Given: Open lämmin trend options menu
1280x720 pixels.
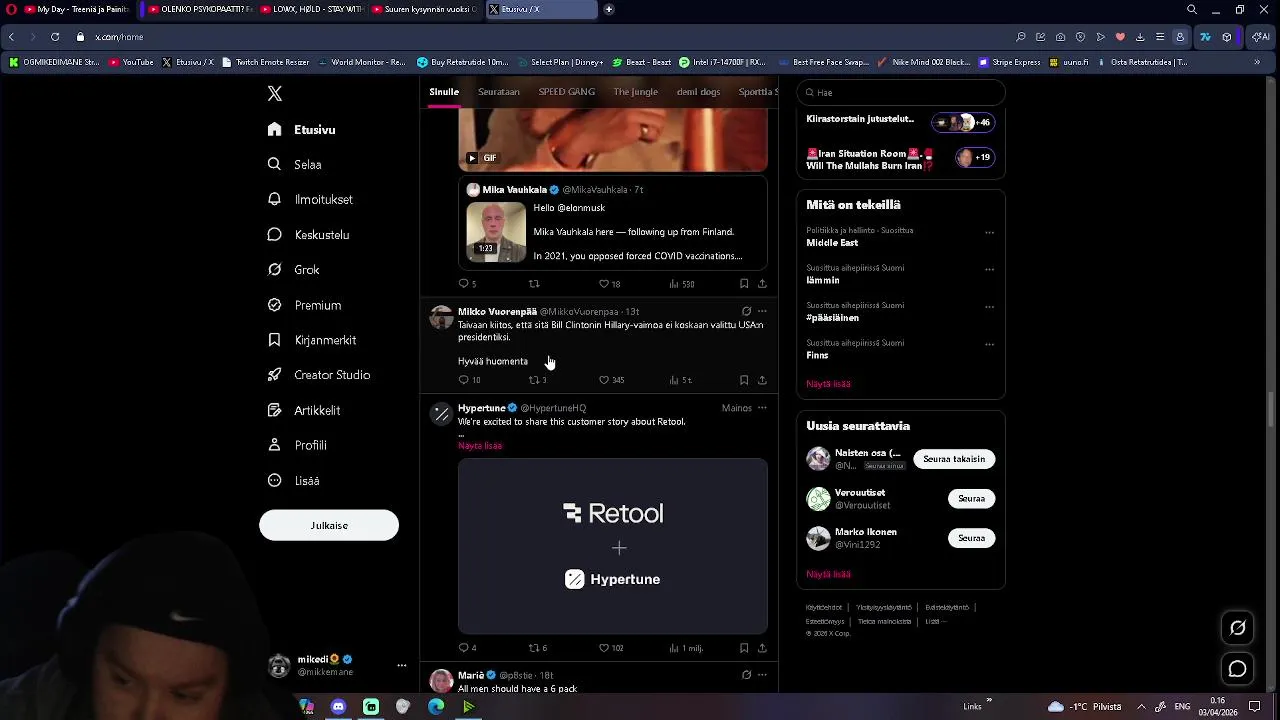Looking at the screenshot, I should click(989, 269).
